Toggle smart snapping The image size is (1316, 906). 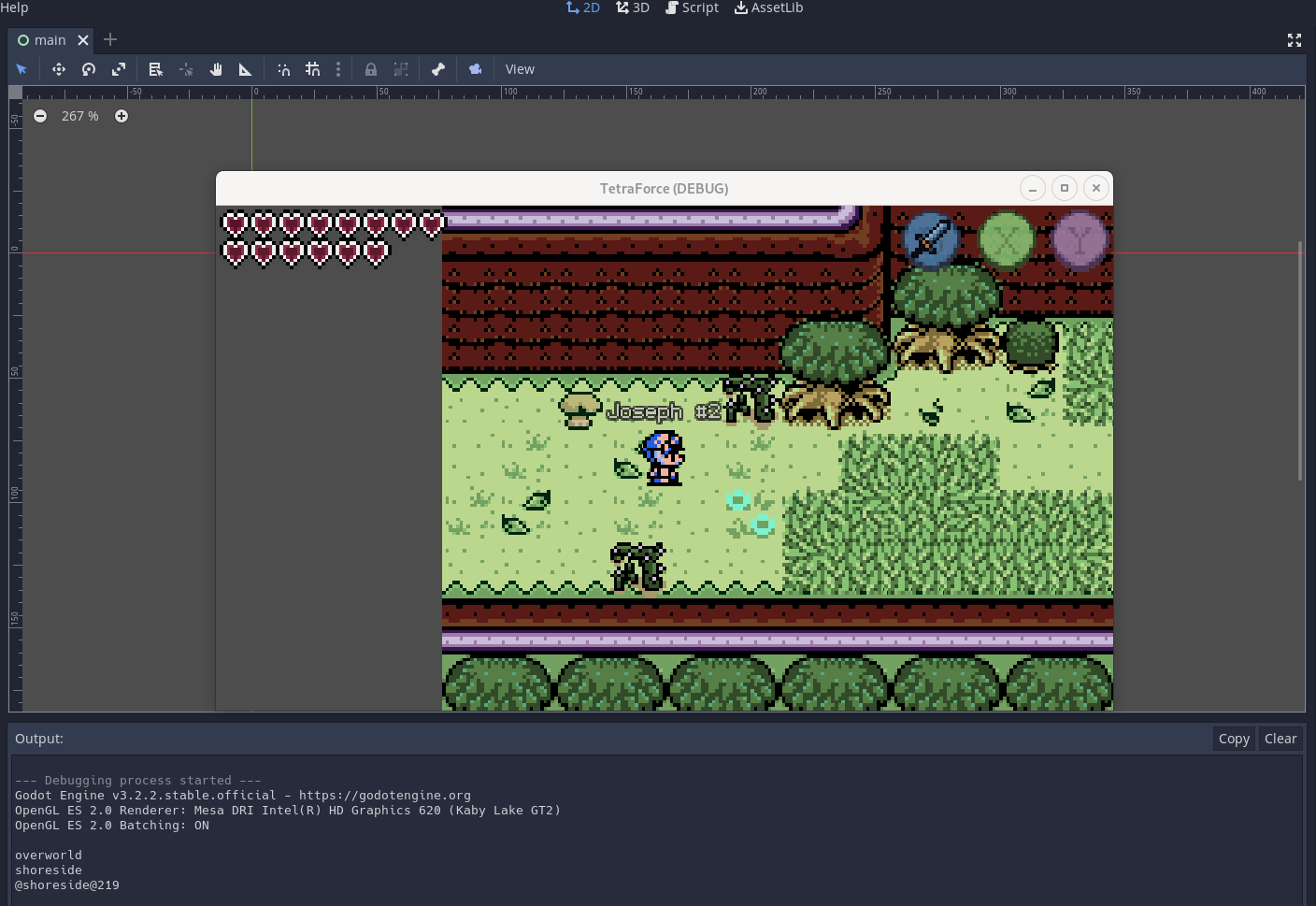click(x=283, y=68)
